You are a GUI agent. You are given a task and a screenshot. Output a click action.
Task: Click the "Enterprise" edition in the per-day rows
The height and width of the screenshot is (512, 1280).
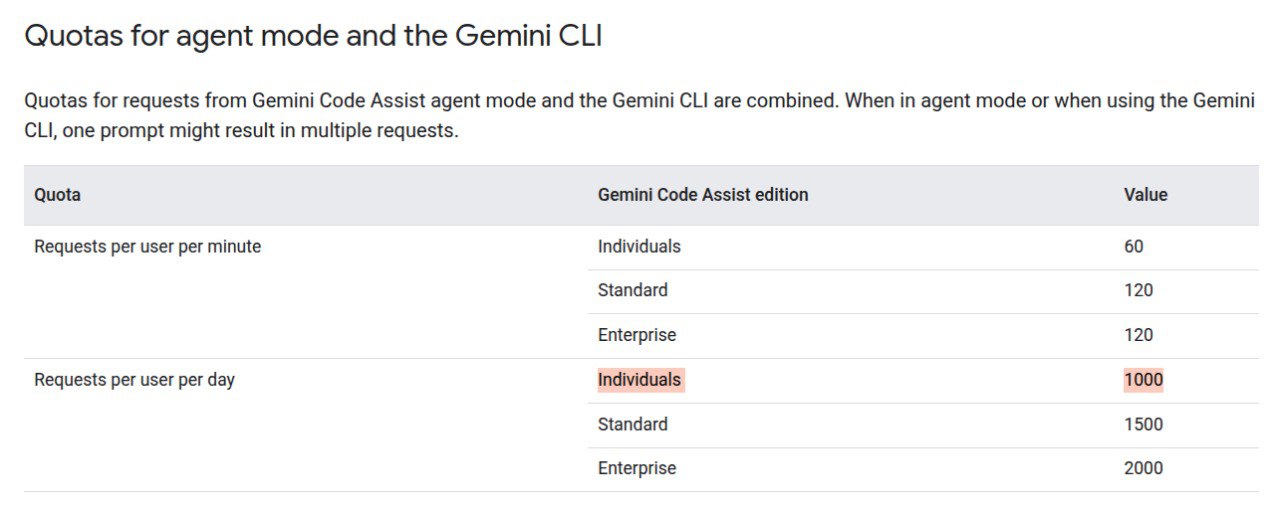click(637, 468)
